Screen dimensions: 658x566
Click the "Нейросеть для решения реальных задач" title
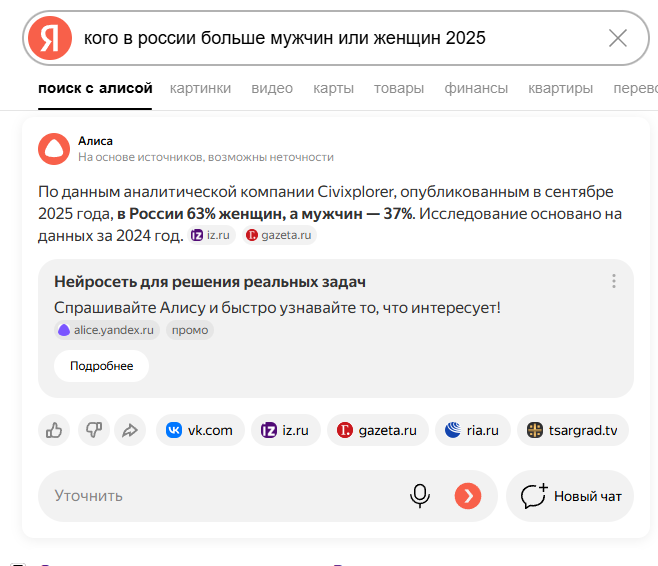point(210,282)
